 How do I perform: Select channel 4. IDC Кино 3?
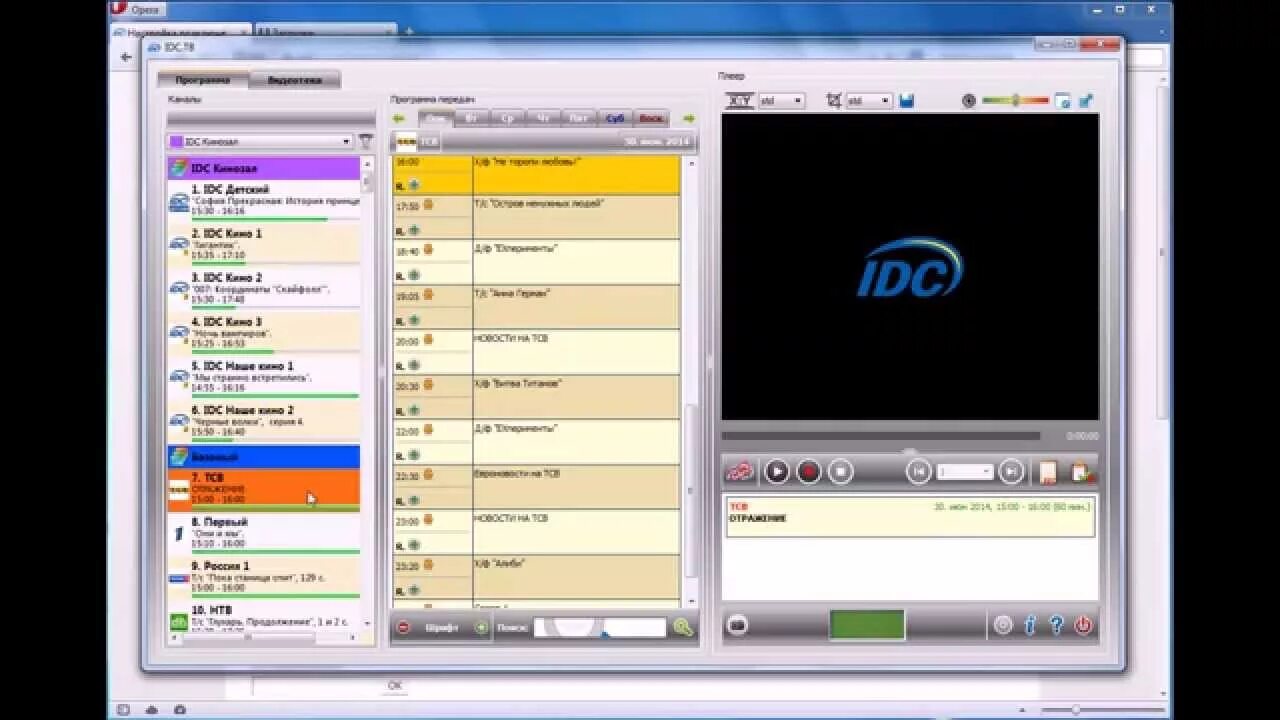(264, 334)
